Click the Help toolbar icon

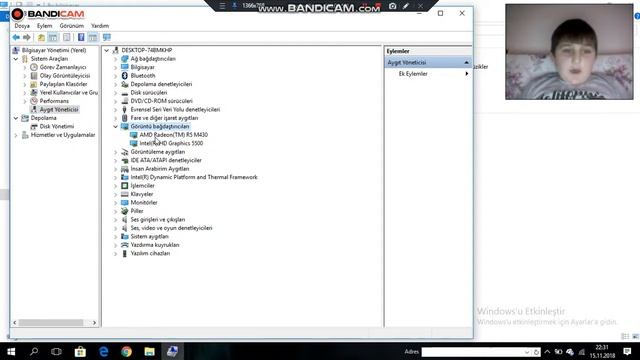click(81, 38)
